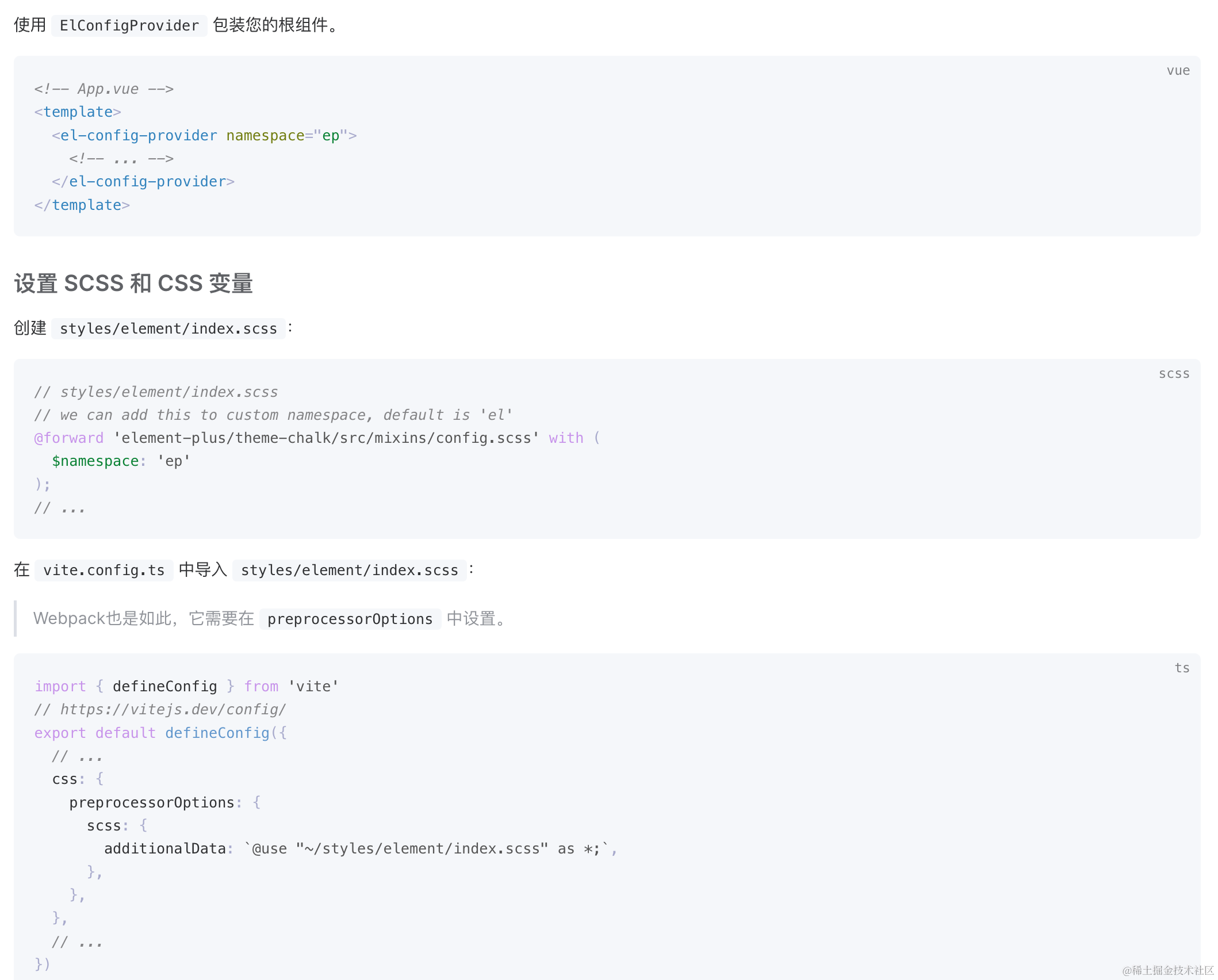Image resolution: width=1218 pixels, height=980 pixels.
Task: Click the inline code "vite.config.ts"
Action: click(x=103, y=570)
